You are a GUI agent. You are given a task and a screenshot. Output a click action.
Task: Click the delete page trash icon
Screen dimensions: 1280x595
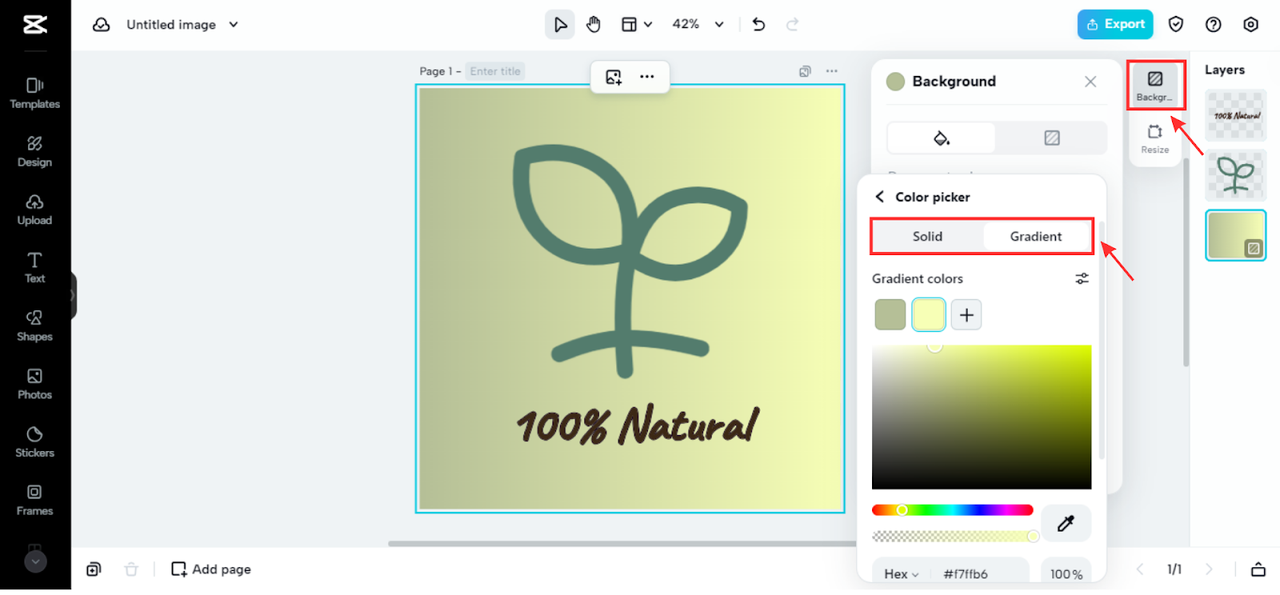click(131, 569)
